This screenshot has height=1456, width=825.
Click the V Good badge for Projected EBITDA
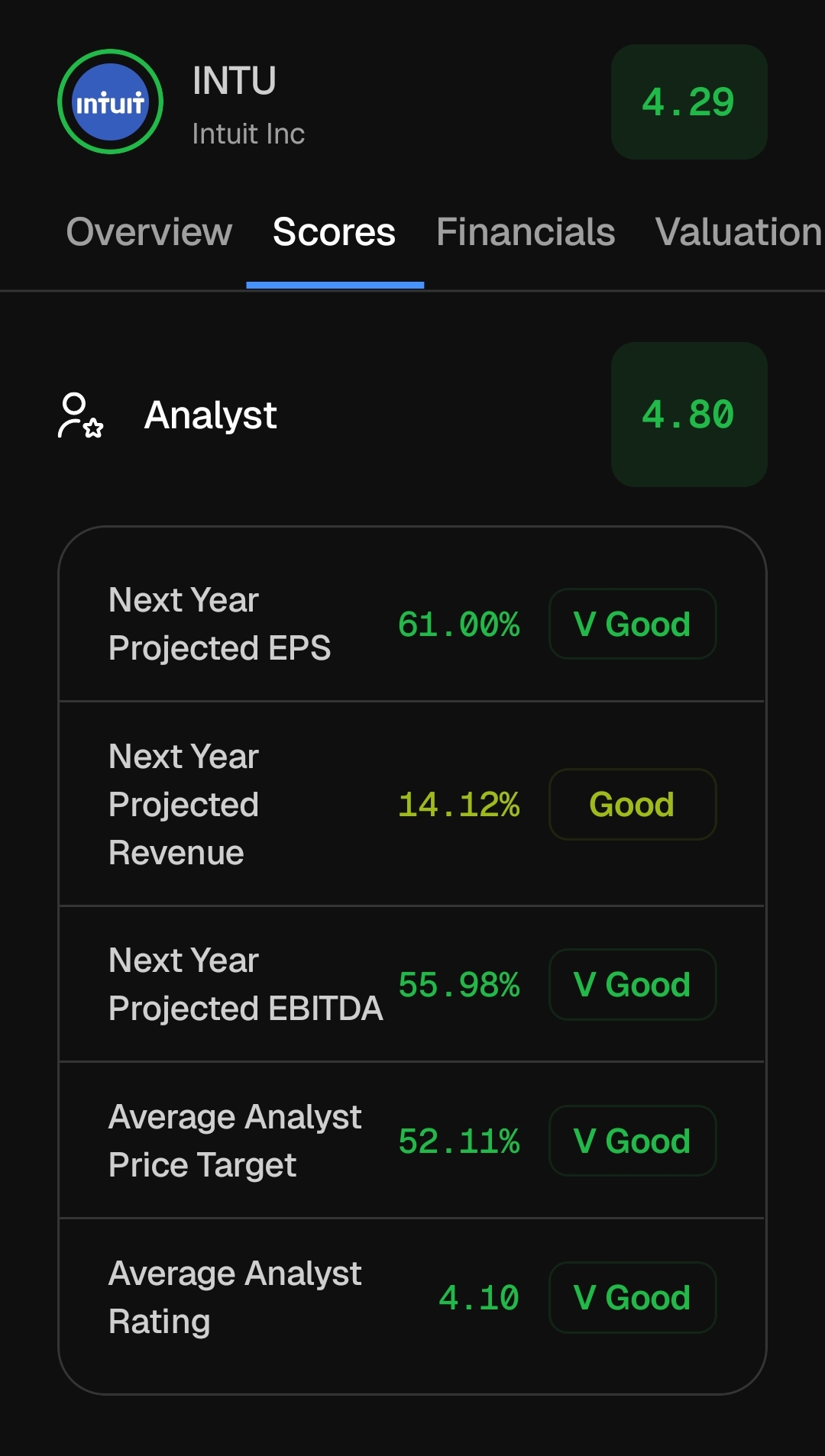632,984
